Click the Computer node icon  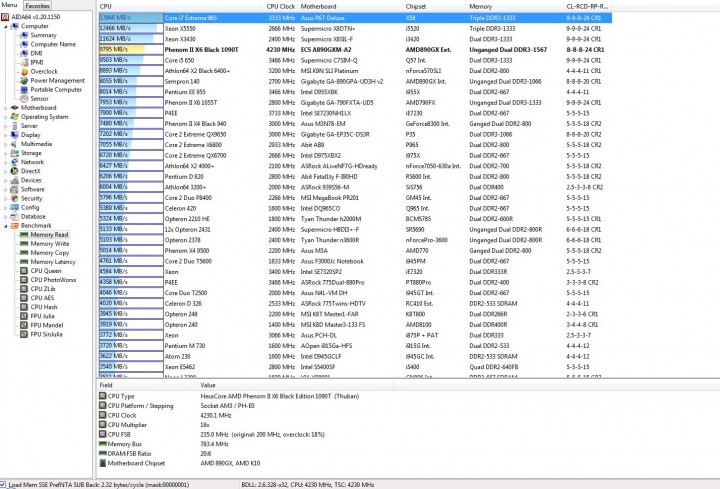(15, 26)
